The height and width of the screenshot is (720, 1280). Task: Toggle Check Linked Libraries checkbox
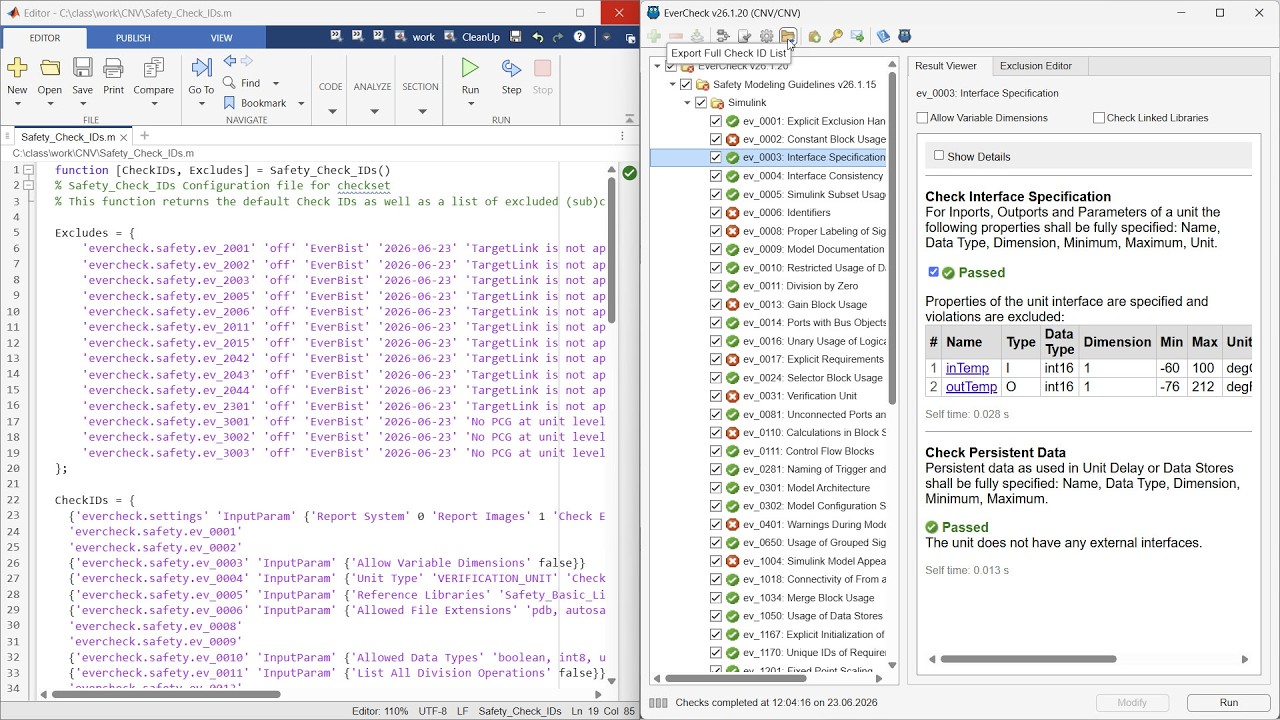[1099, 118]
